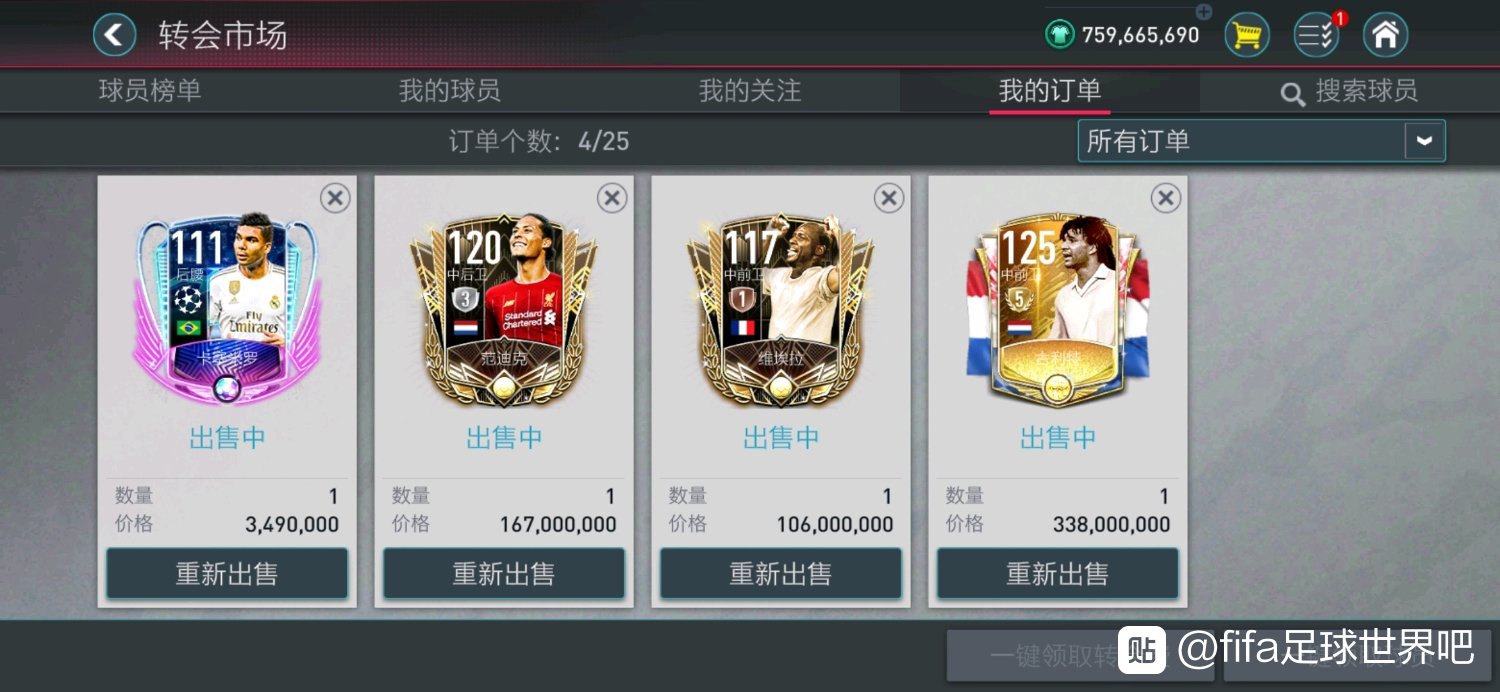Image resolution: width=1500 pixels, height=692 pixels.
Task: Remove the Gullit 125 listing
Action: pyautogui.click(x=1166, y=198)
